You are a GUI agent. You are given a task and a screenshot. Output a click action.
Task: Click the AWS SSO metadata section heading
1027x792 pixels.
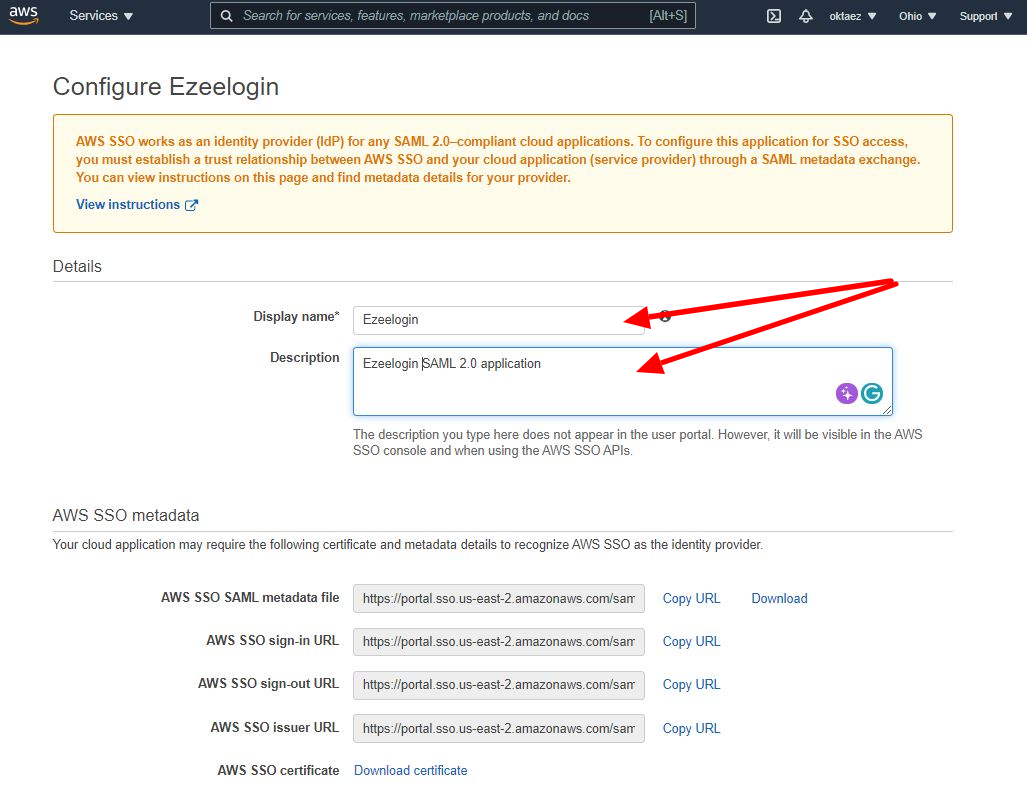[x=126, y=515]
